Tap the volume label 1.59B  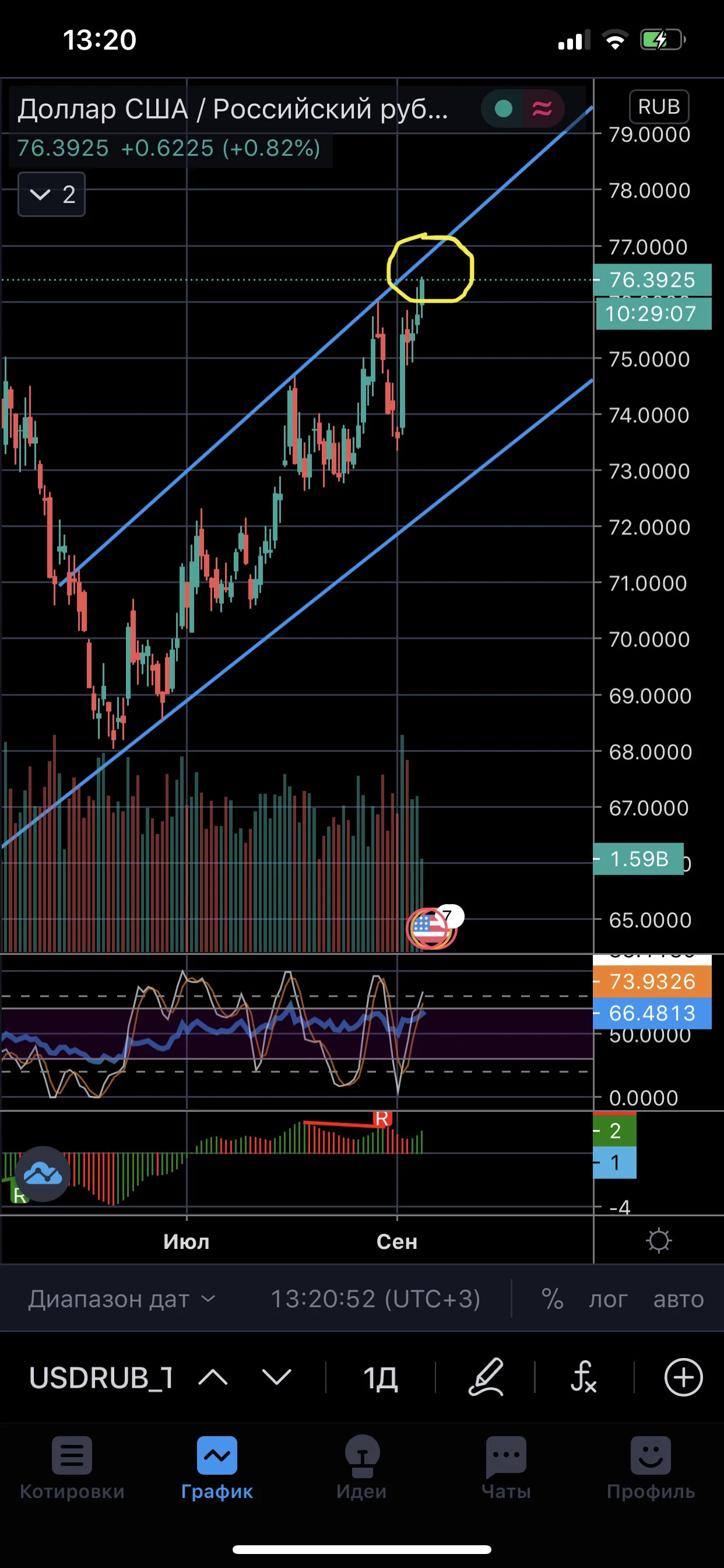(639, 859)
